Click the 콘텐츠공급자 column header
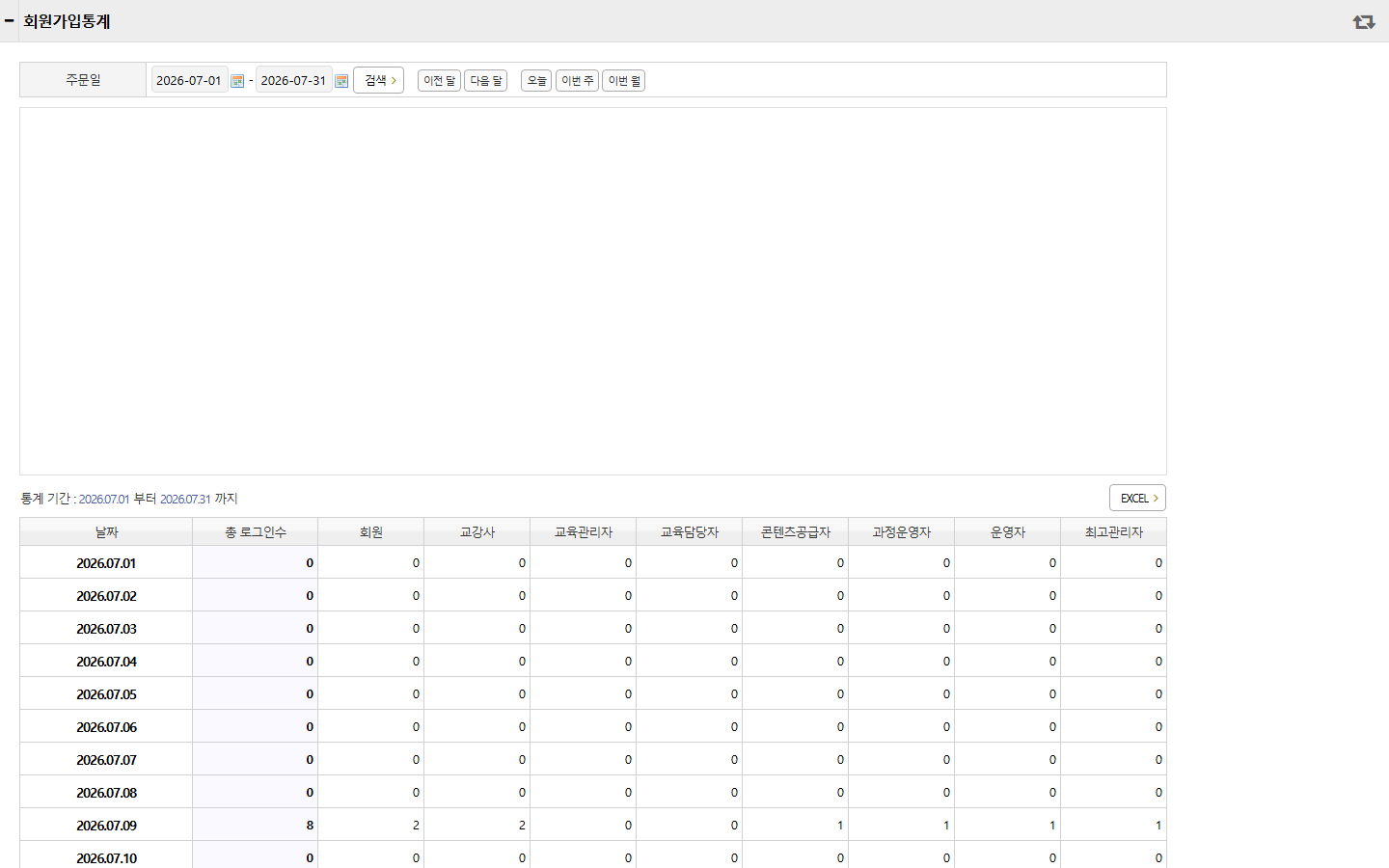 point(796,532)
